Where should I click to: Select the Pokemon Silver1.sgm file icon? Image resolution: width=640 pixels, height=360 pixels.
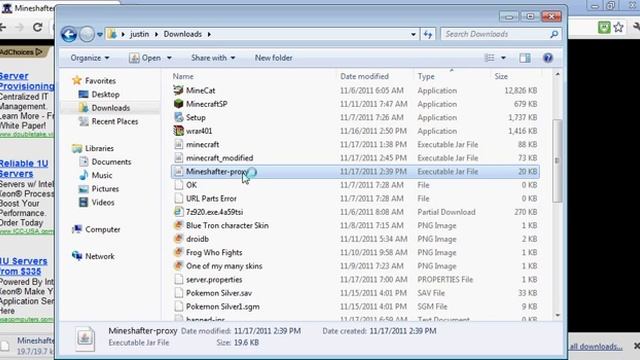pyautogui.click(x=178, y=306)
